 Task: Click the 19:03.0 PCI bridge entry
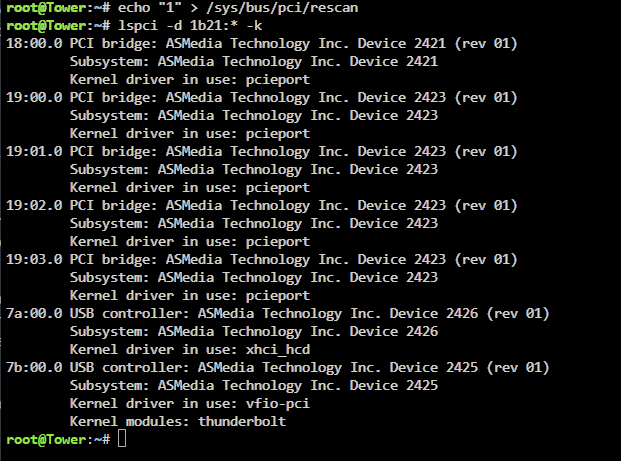[260, 259]
